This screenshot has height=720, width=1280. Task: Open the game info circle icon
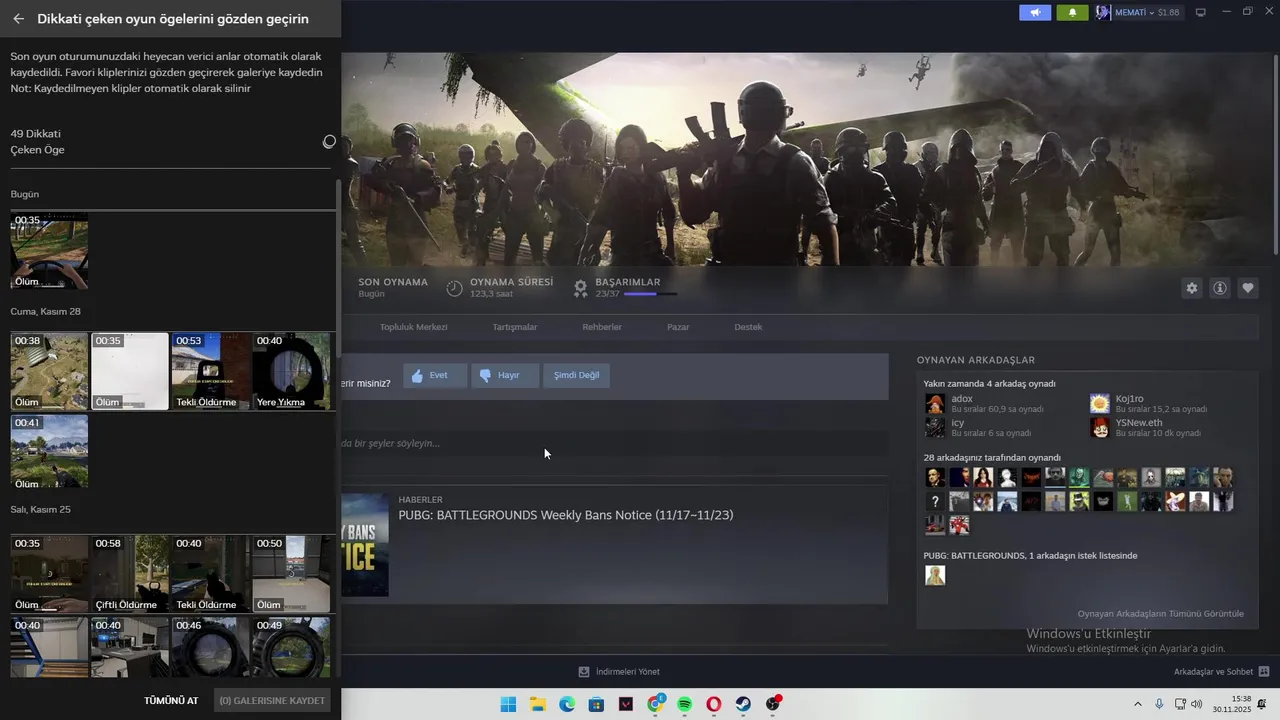coord(1220,288)
